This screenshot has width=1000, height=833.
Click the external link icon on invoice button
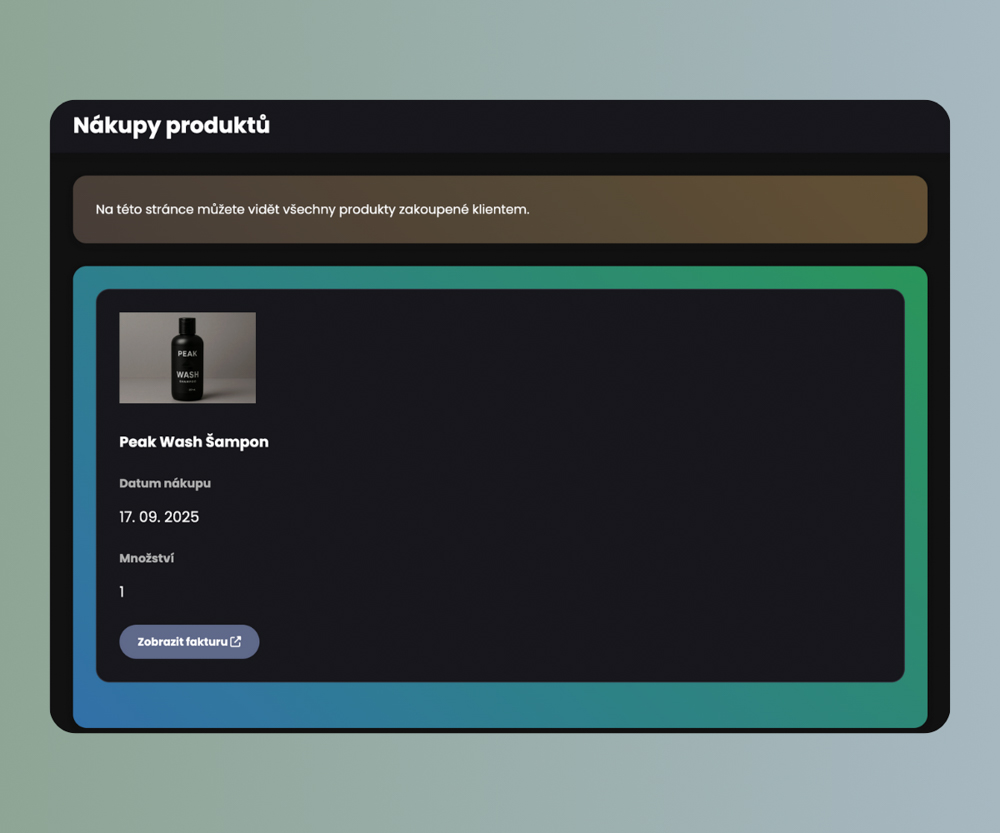tap(236, 642)
